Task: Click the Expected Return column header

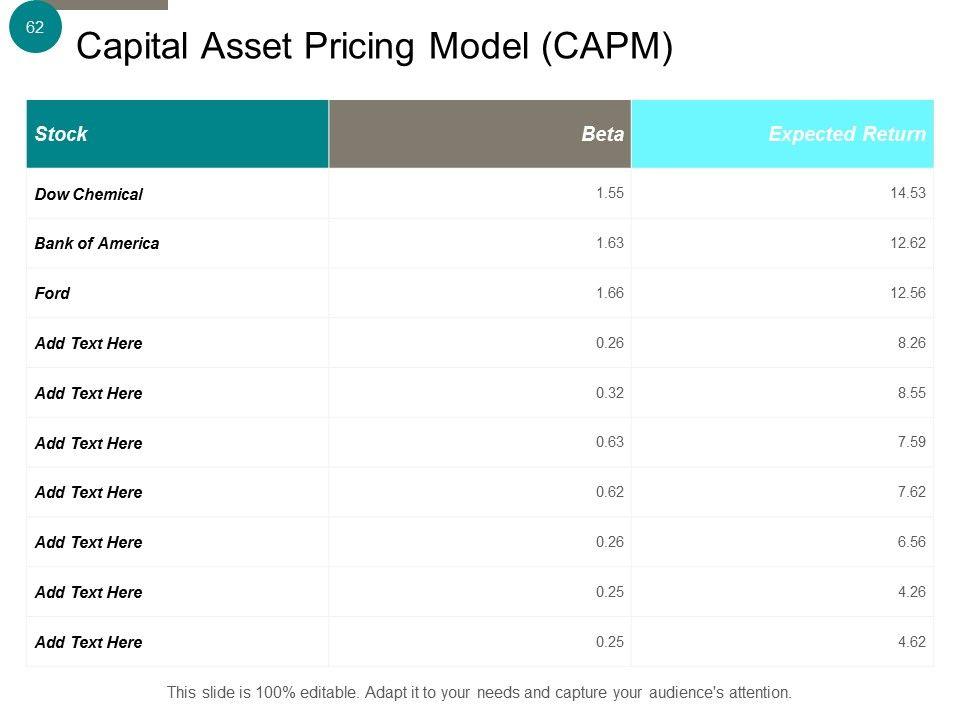Action: 846,134
